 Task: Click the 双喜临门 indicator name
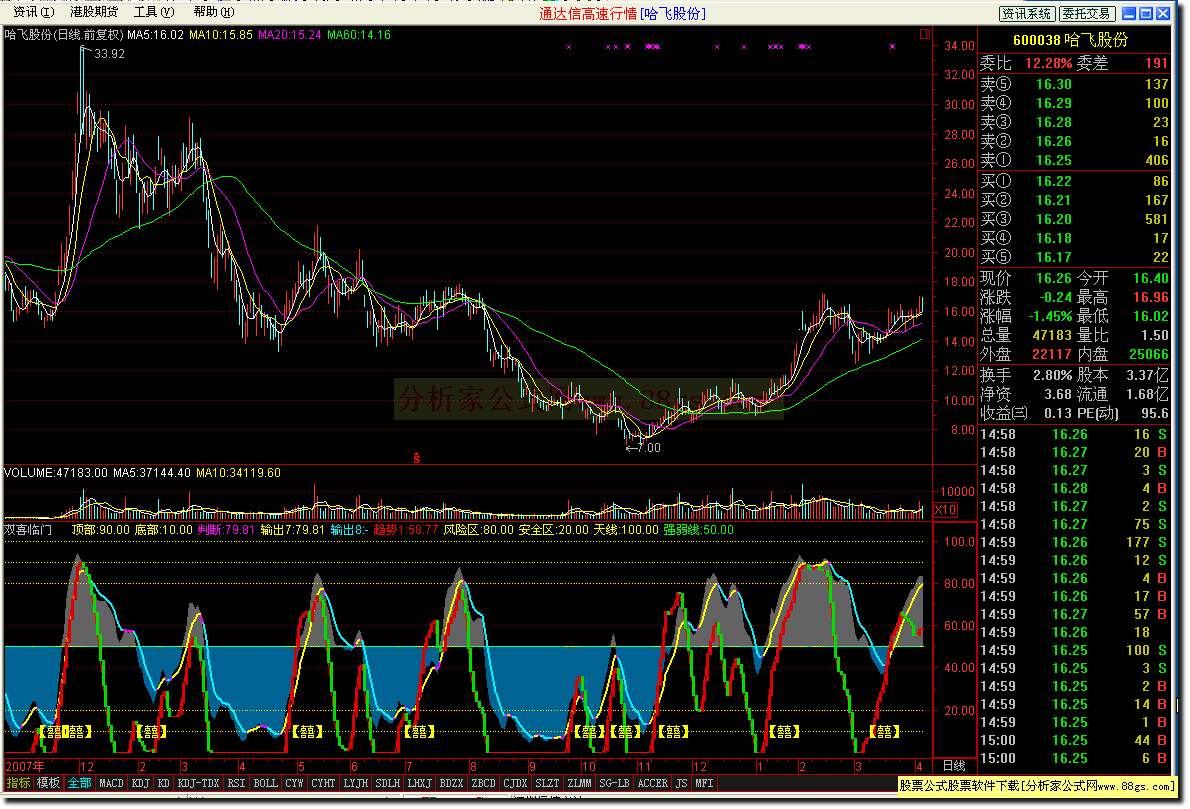(28, 530)
